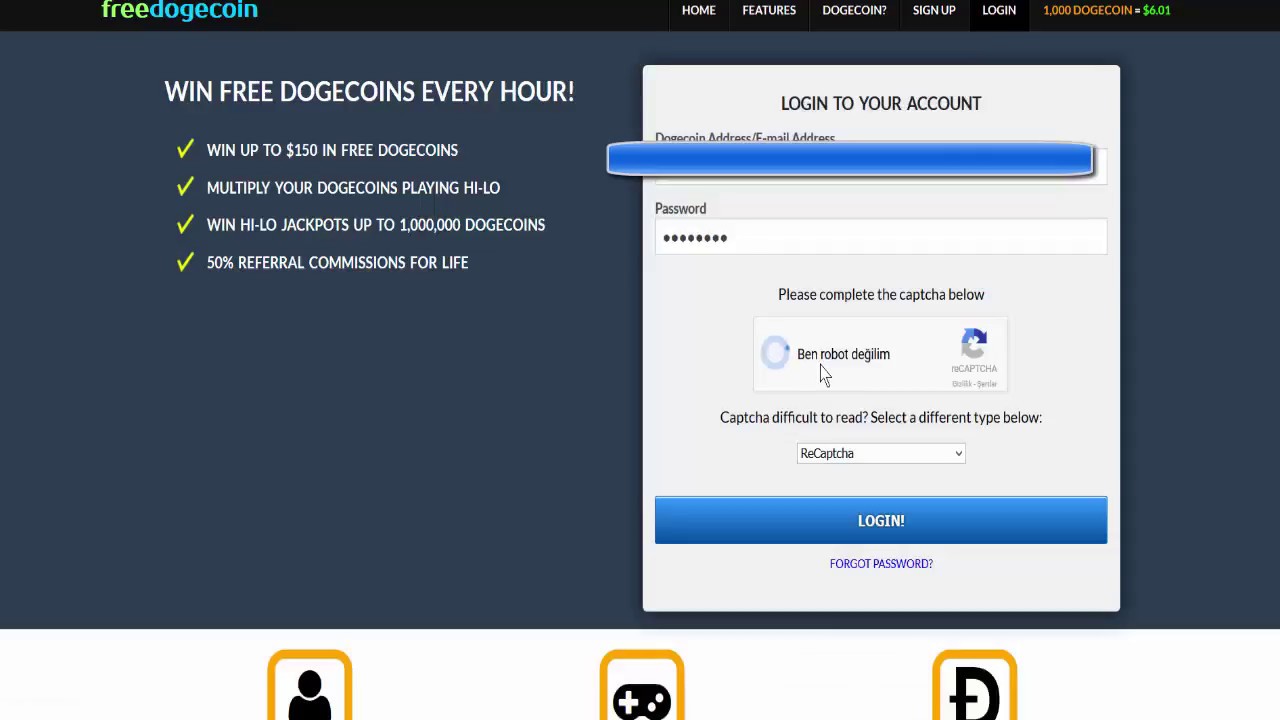Click the 1,000 DOGECOIN price ticker
The width and height of the screenshot is (1280, 720).
[1106, 10]
